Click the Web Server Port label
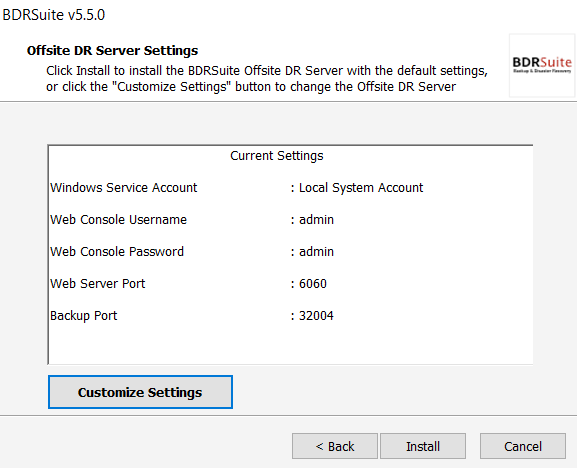This screenshot has width=577, height=468. coord(98,284)
